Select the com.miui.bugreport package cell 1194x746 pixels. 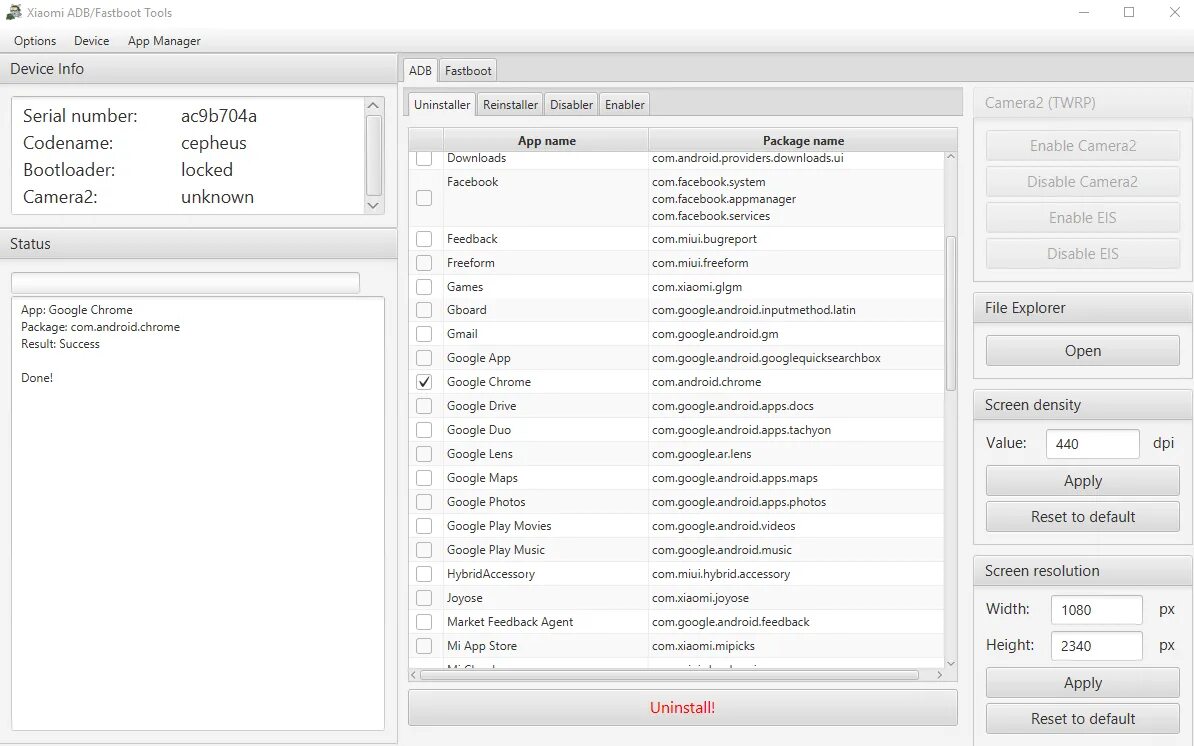(796, 239)
